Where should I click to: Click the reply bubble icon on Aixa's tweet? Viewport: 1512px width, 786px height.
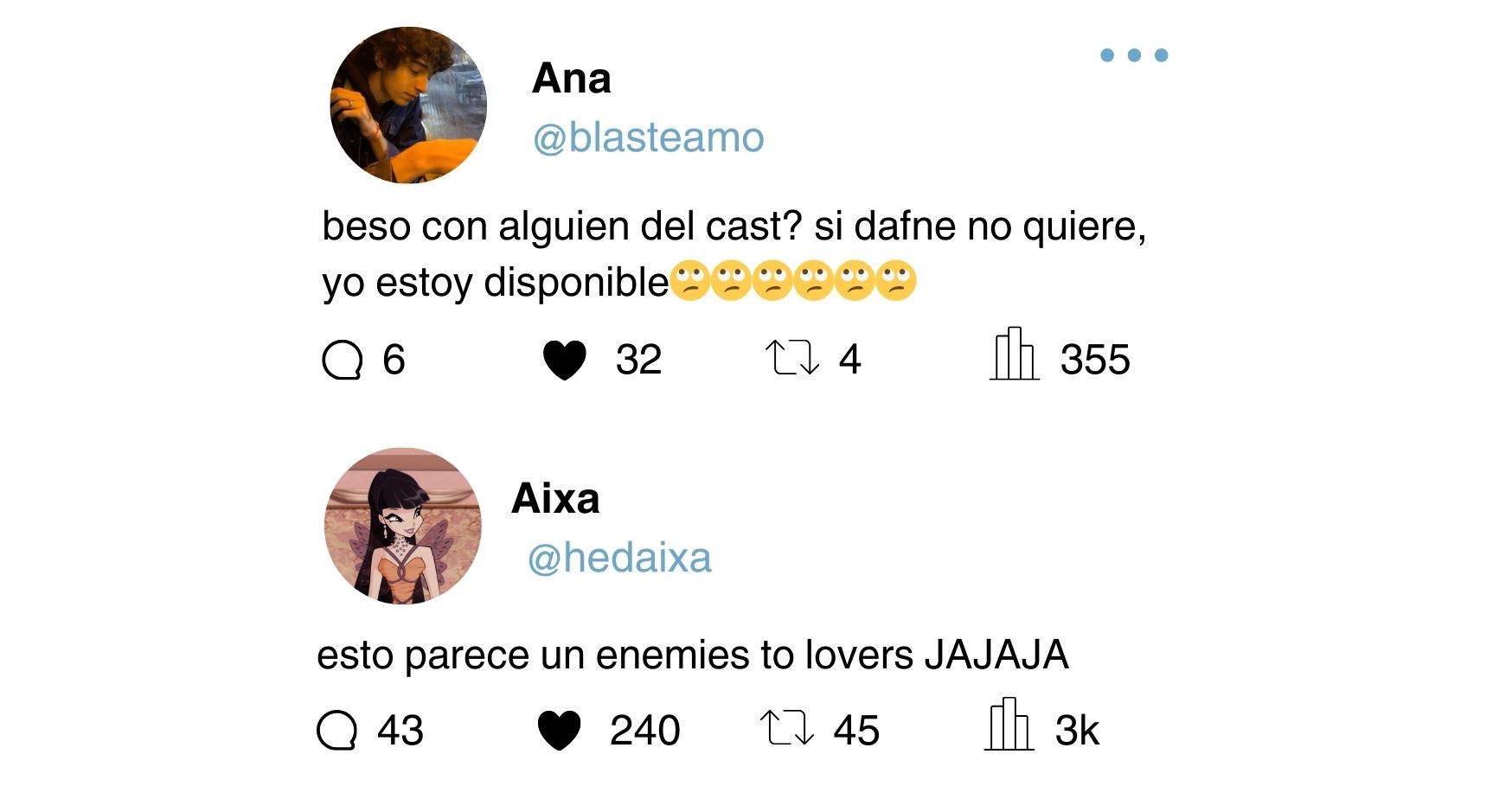[336, 731]
